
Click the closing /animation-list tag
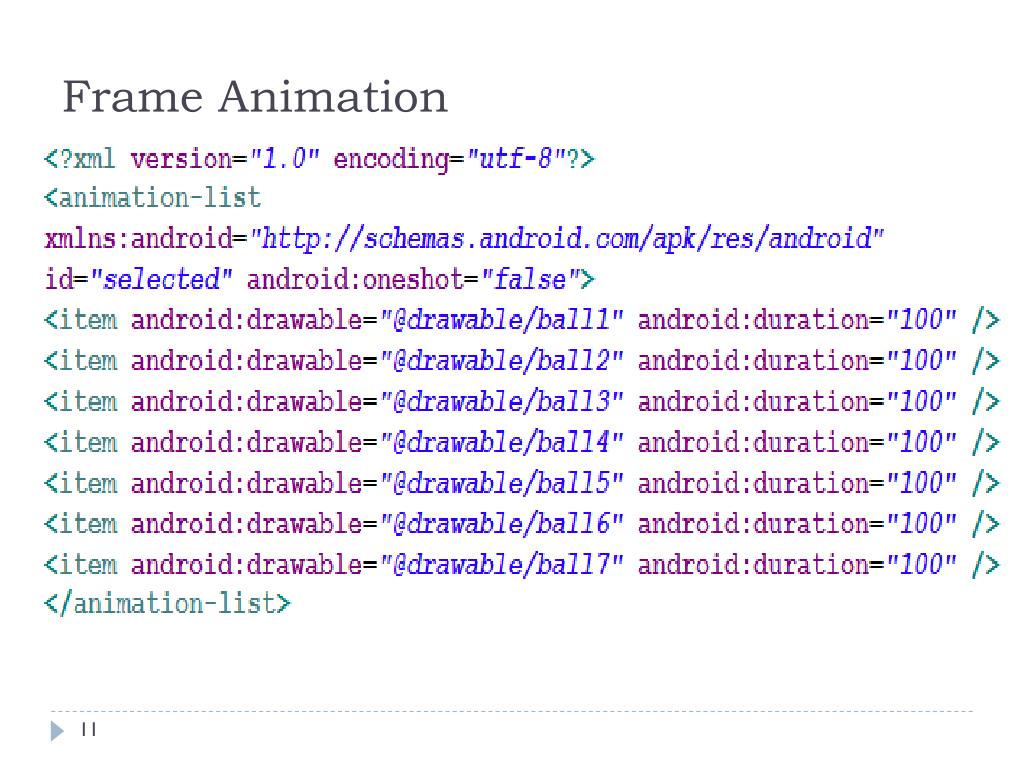[167, 603]
